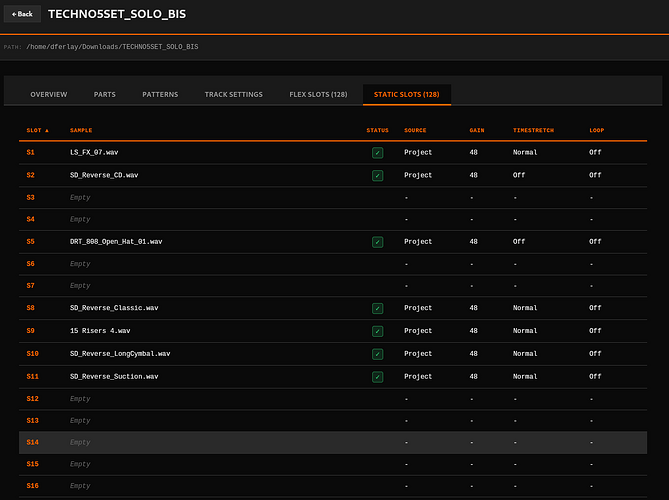Sort by the Sample column header
Viewport: 669px width, 500px height.
81,130
